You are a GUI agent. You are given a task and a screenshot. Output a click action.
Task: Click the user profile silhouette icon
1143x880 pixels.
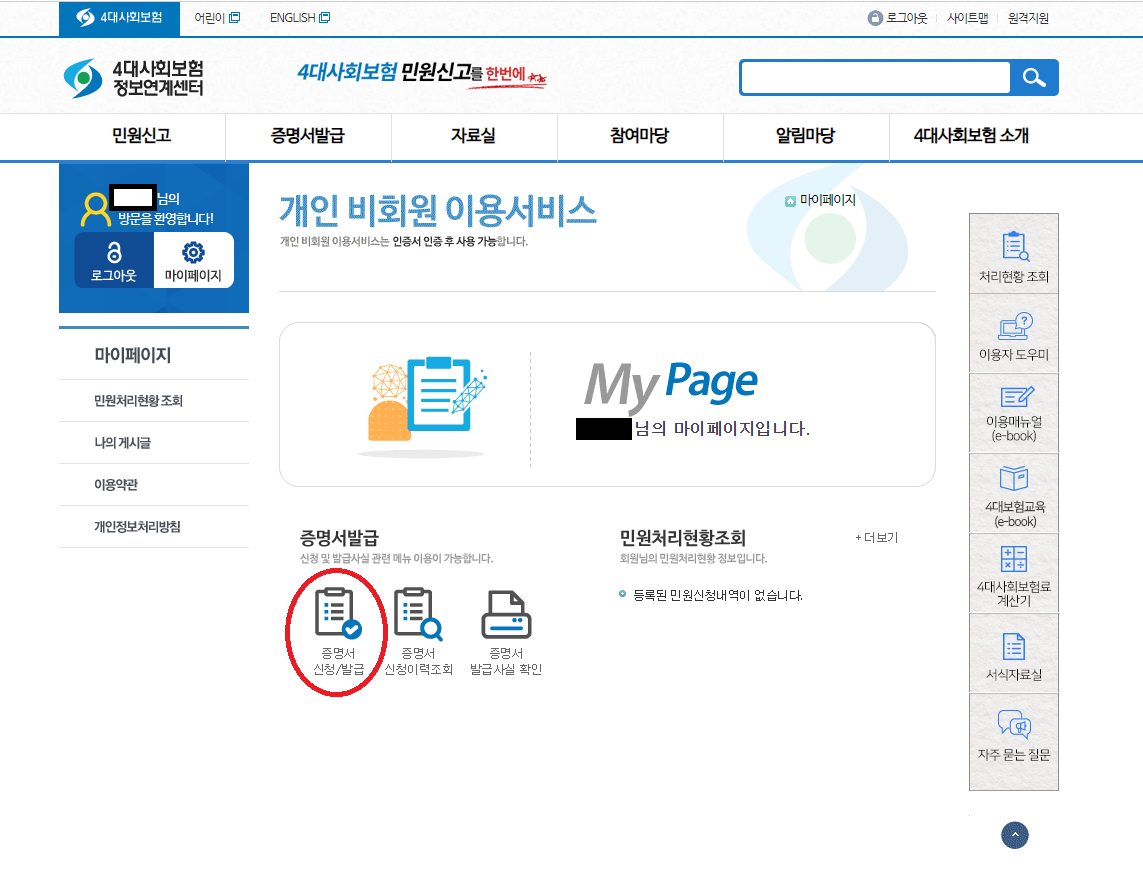95,209
